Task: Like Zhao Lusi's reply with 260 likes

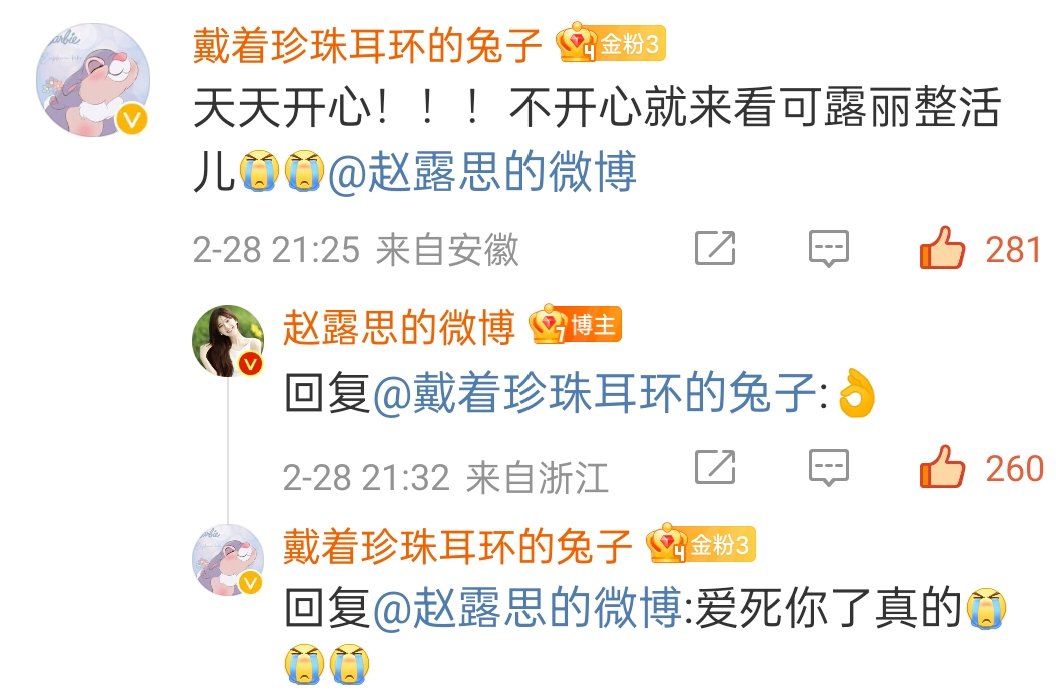Action: [x=942, y=467]
